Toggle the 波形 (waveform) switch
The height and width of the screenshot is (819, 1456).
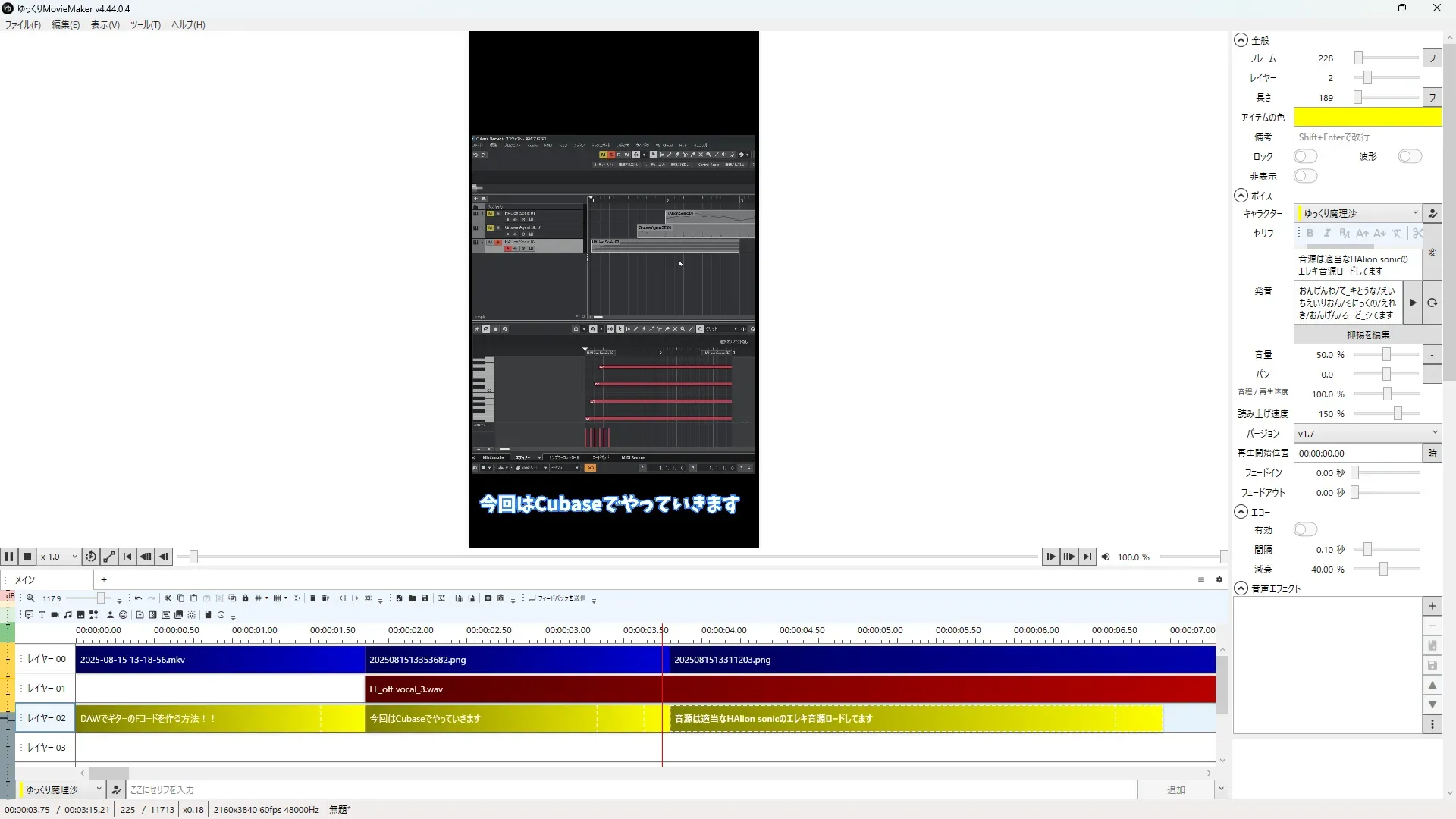pos(1409,156)
